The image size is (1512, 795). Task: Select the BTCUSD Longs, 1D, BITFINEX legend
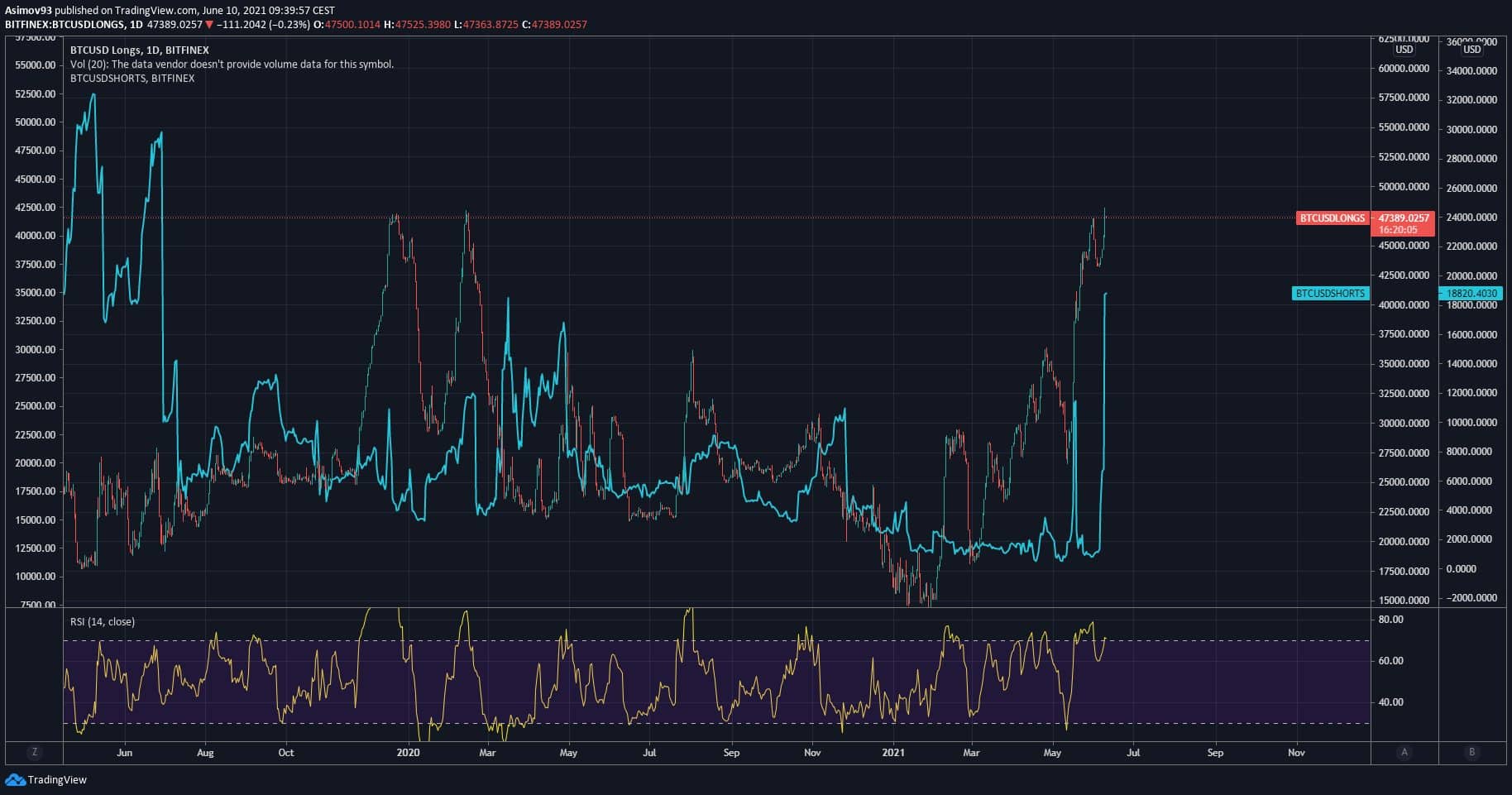pyautogui.click(x=140, y=50)
